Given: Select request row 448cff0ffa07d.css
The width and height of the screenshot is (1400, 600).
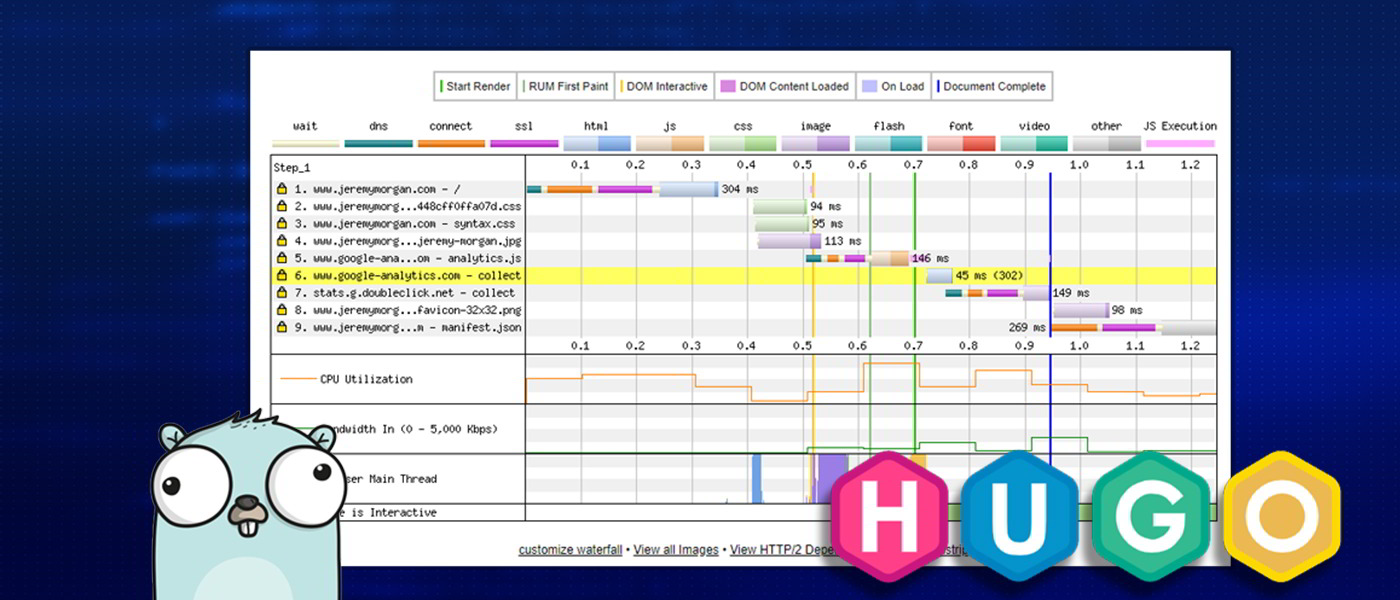Looking at the screenshot, I should coord(745,206).
